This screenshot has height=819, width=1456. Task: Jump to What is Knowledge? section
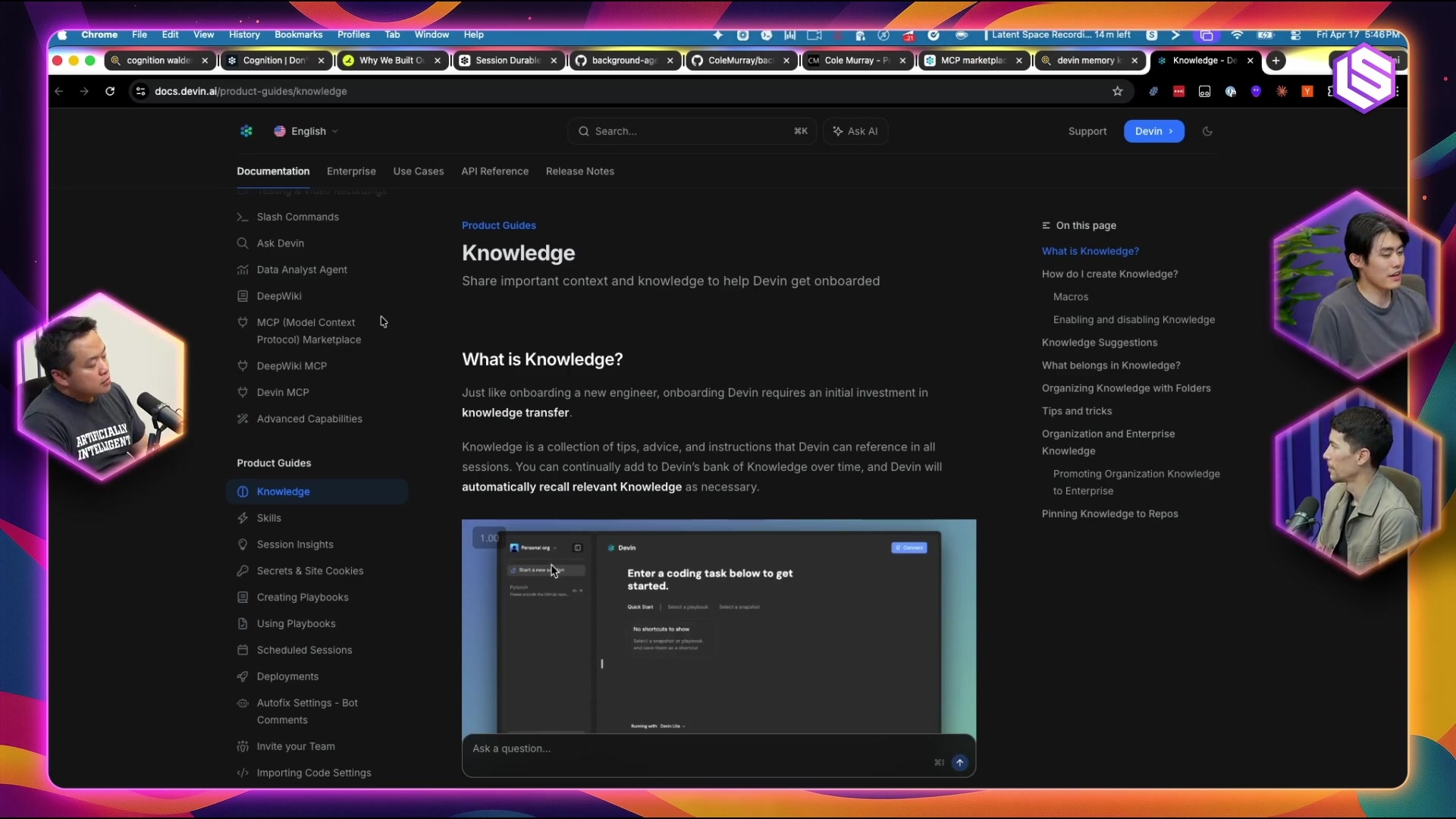pos(1090,251)
